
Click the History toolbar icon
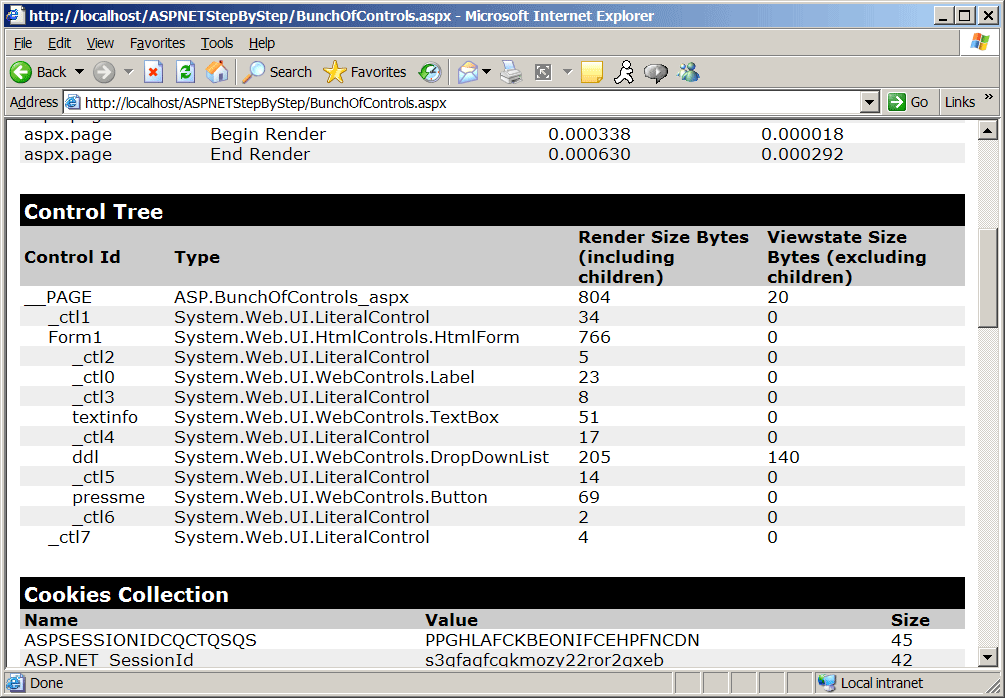430,72
